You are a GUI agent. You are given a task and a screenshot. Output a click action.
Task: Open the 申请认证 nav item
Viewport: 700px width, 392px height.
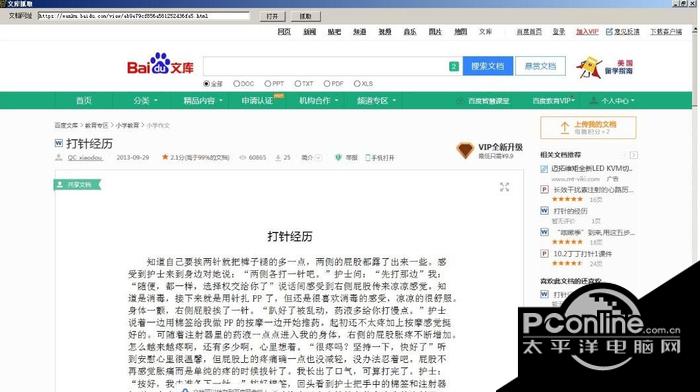click(257, 100)
